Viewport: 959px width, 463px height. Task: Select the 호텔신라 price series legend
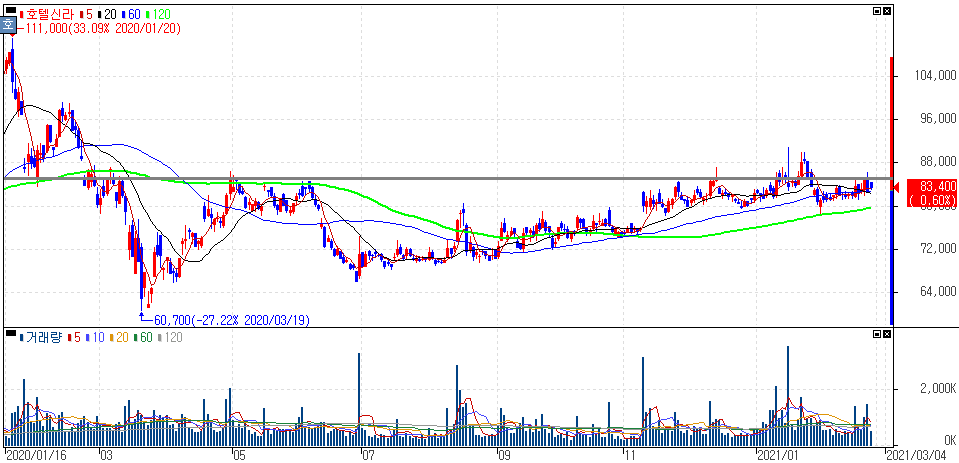(x=46, y=13)
